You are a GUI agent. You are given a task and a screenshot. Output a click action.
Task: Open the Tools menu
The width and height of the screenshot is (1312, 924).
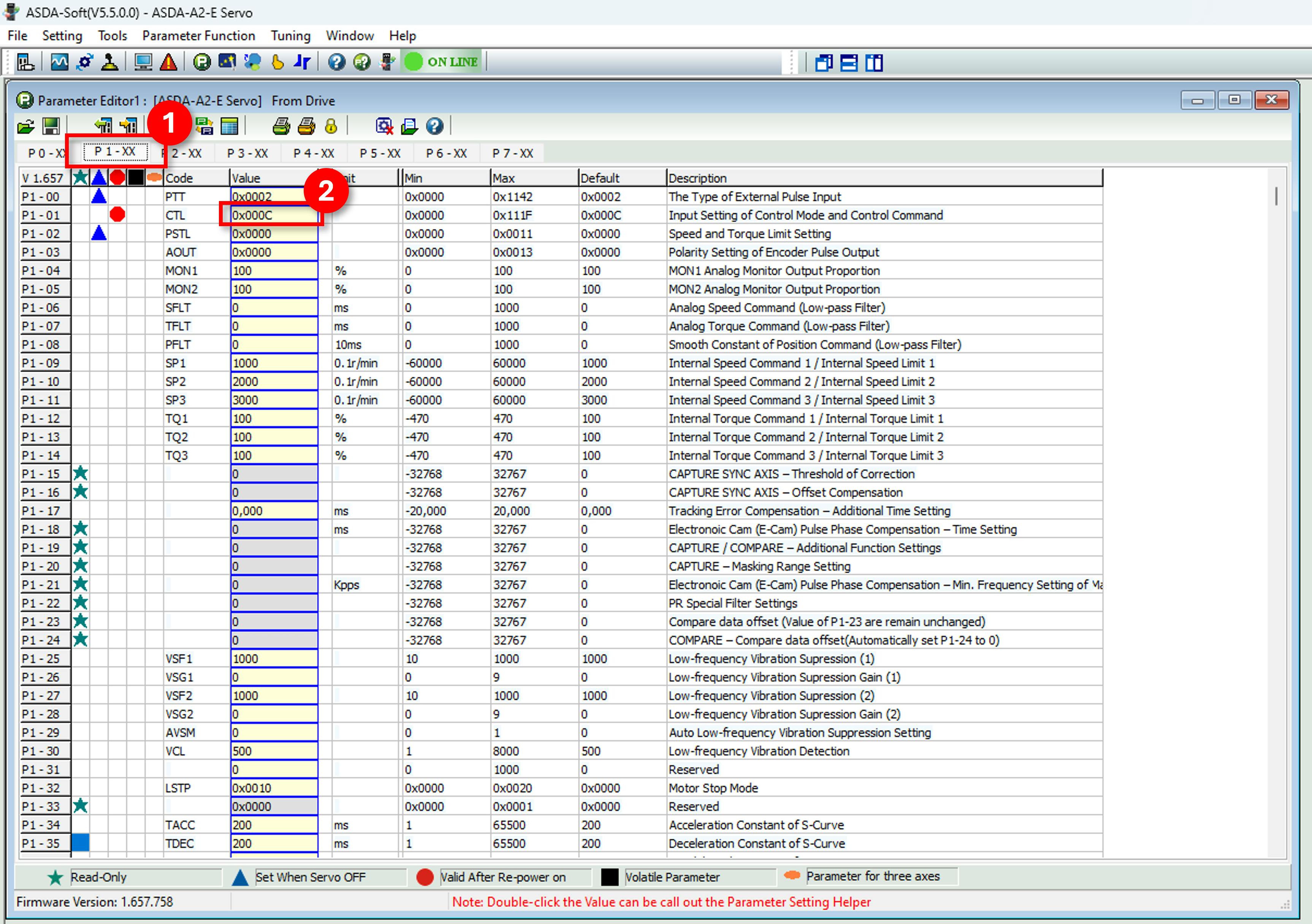(112, 35)
